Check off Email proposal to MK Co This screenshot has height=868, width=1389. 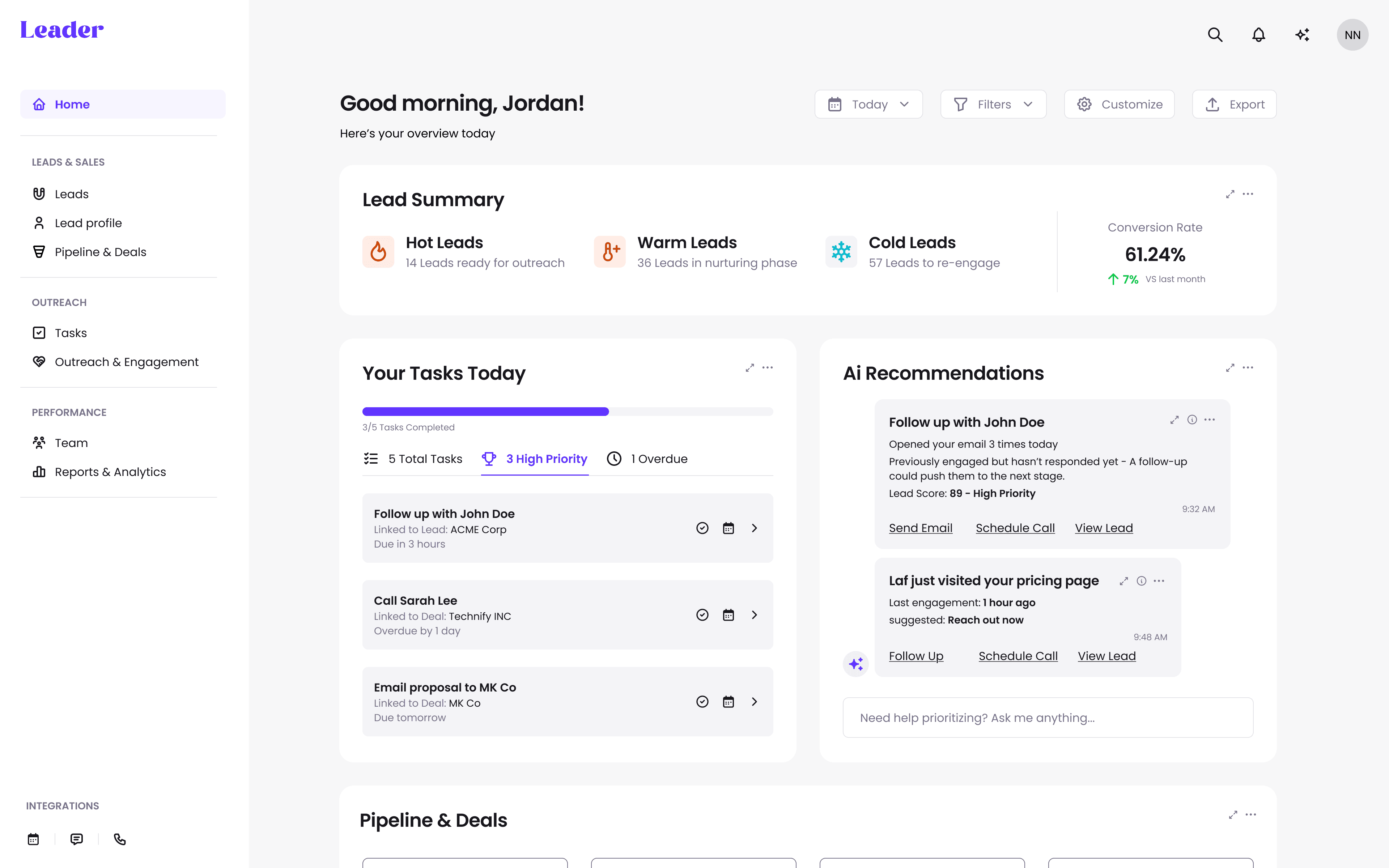pos(702,702)
